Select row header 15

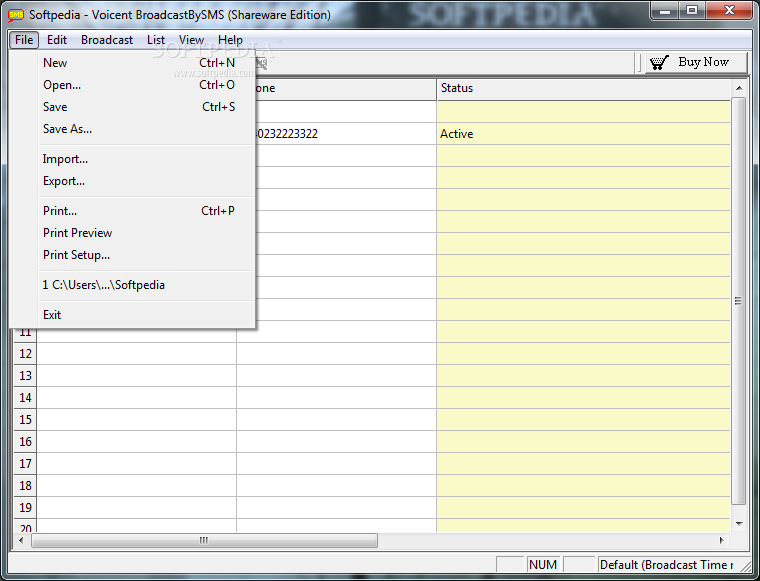click(25, 420)
